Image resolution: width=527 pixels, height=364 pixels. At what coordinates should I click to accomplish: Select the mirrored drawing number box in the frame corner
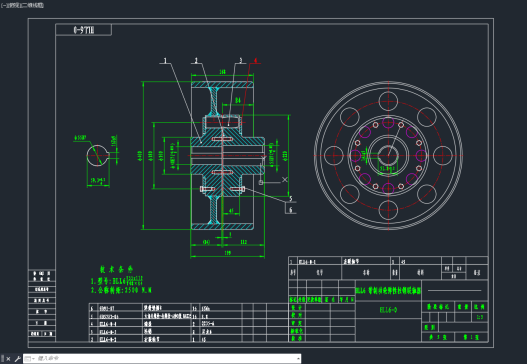point(83,30)
